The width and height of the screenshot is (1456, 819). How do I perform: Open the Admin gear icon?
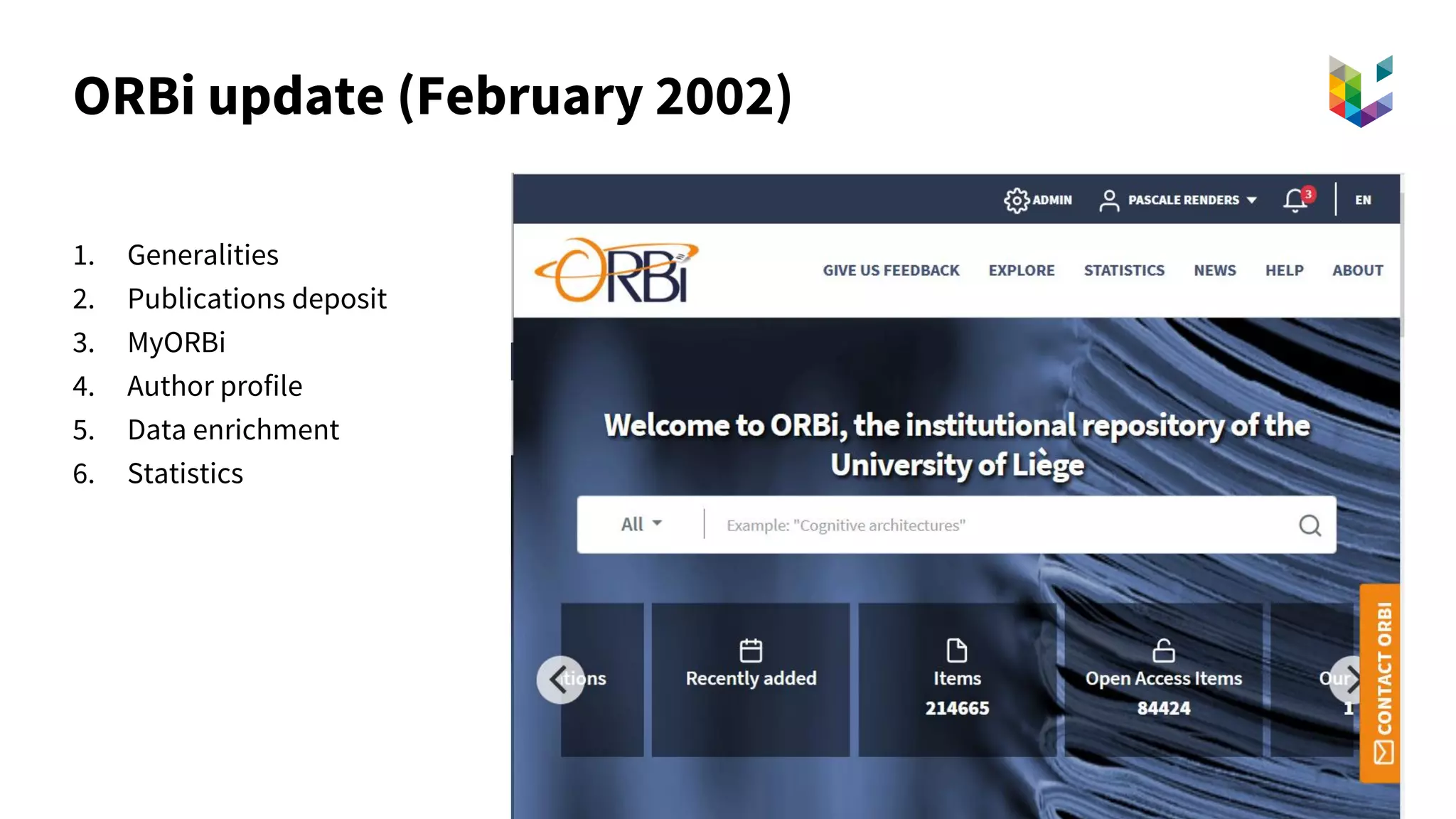[1017, 200]
